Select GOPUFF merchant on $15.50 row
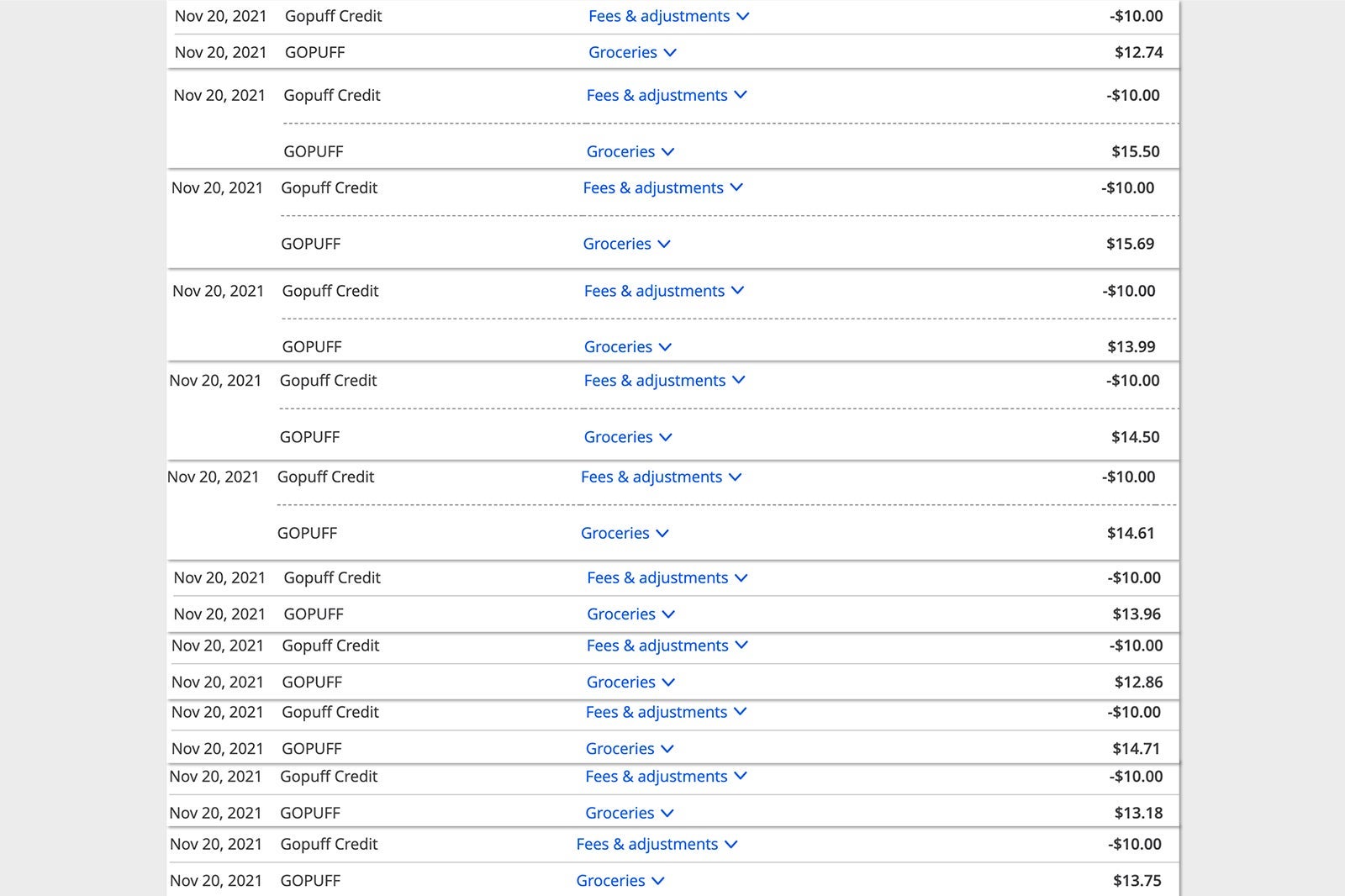The width and height of the screenshot is (1345, 896). pos(314,151)
